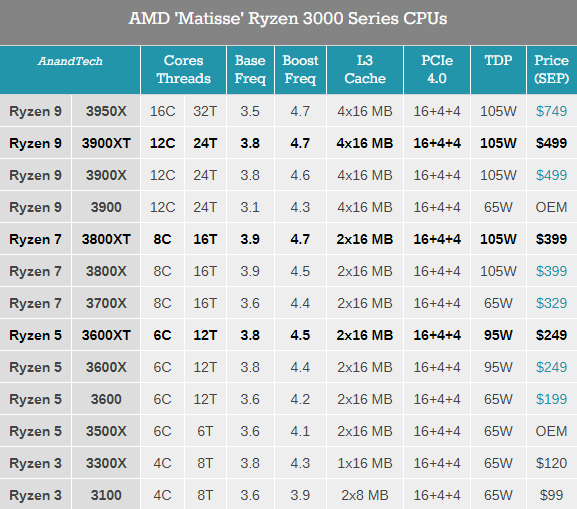Viewport: 577px width, 509px height.
Task: Click the 3100 model cell
Action: pos(106,495)
